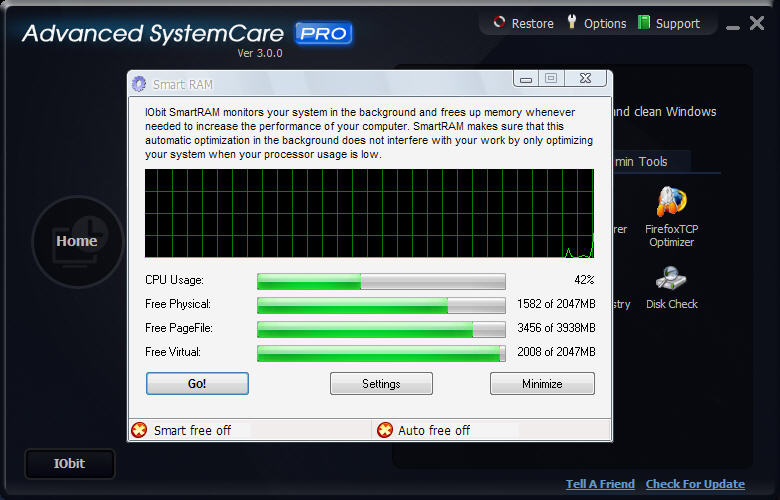Click the Free Physical label
This screenshot has height=500, width=780.
tap(178, 304)
